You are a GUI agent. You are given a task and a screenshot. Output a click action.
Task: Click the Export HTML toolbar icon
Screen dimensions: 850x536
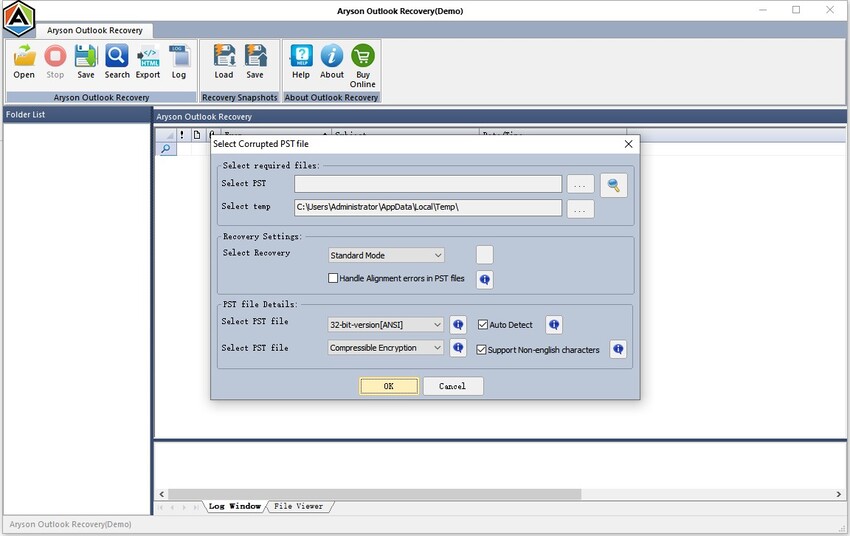point(148,58)
